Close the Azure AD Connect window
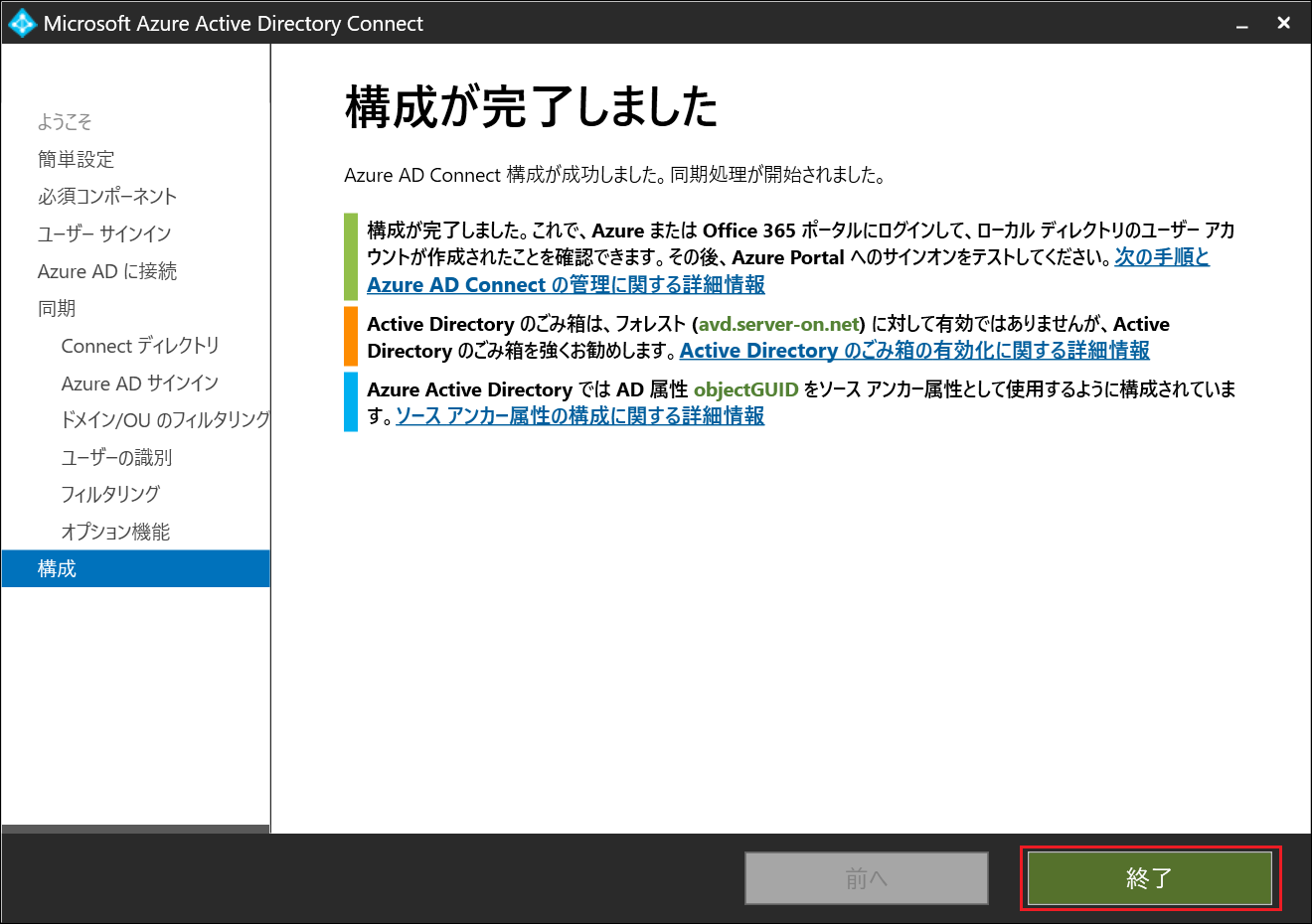This screenshot has width=1312, height=924. tap(1284, 23)
